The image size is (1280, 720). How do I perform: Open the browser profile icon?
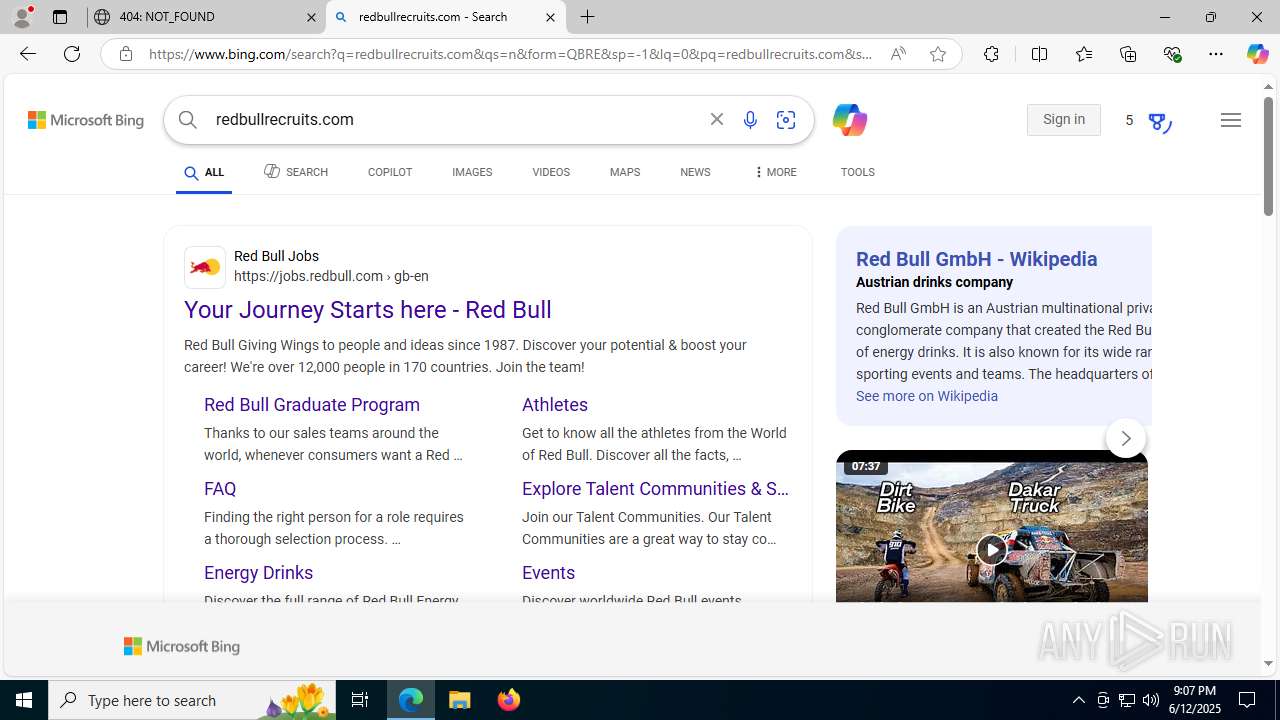[22, 17]
